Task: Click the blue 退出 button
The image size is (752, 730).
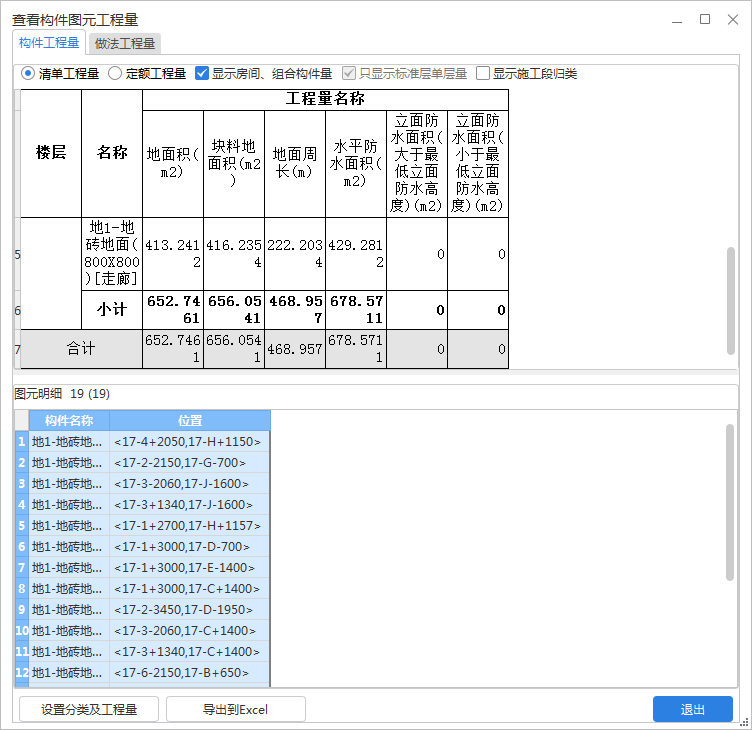Action: tap(693, 709)
